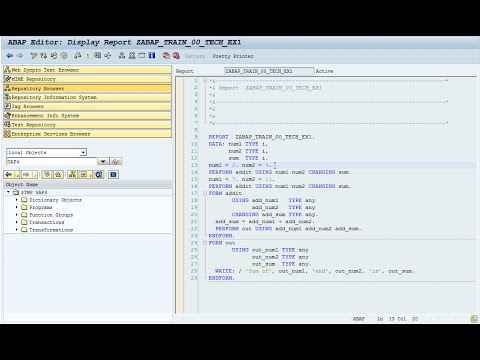This screenshot has height=360, width=480.
Task: Click the Refresh object list icon
Action: pyautogui.click(x=99, y=174)
